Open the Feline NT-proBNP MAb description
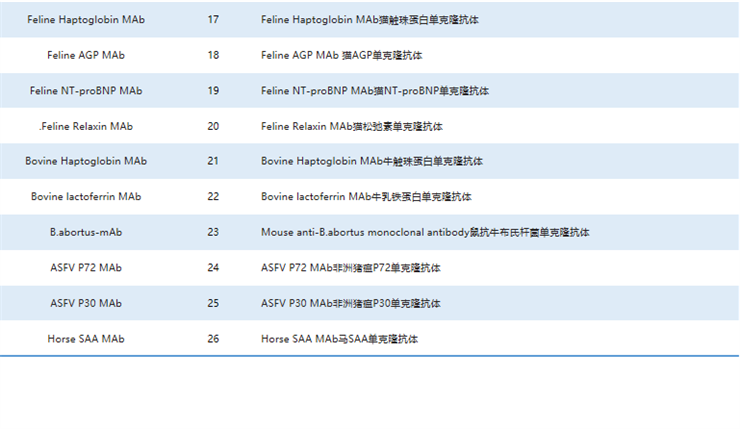The width and height of the screenshot is (740, 429). [381, 91]
